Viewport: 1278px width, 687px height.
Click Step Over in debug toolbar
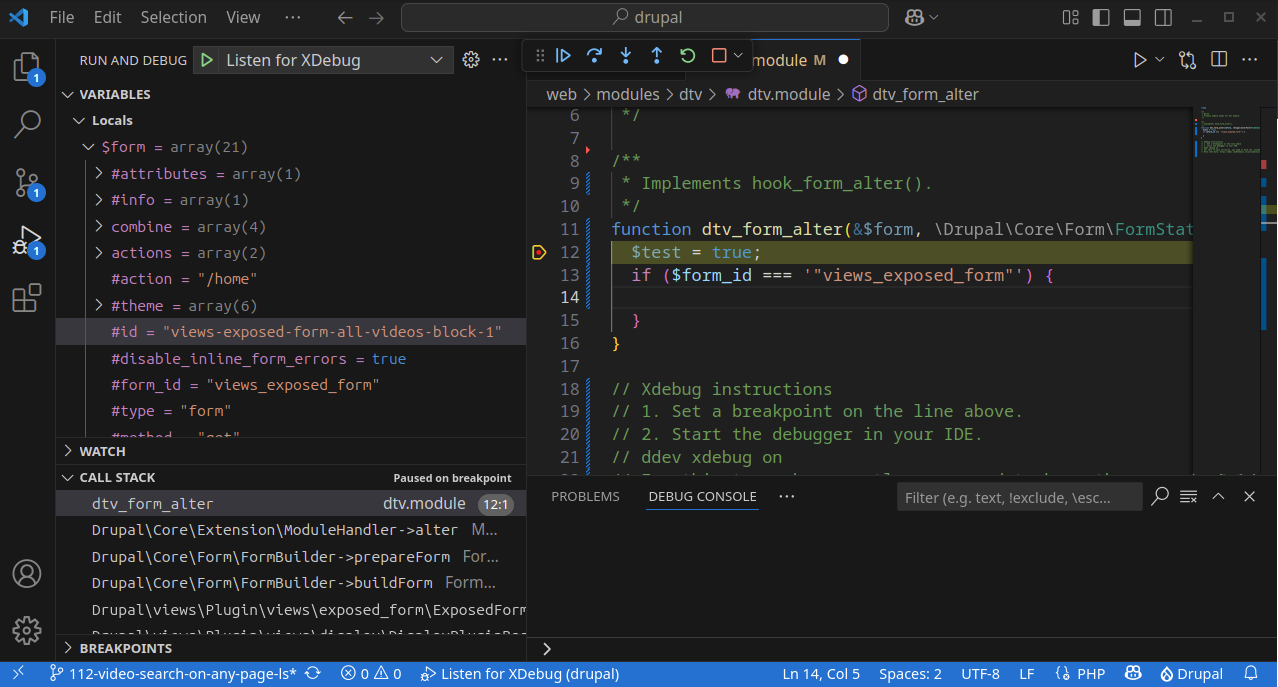point(594,56)
